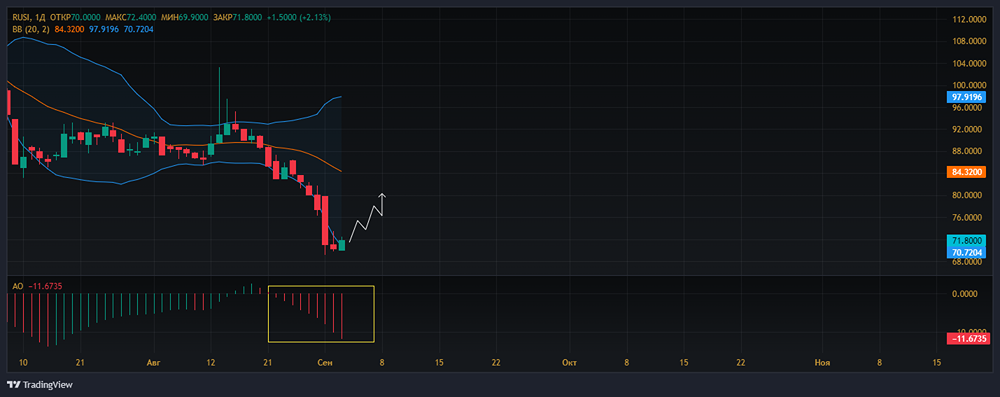Click the 10 date label on time axis

(23, 363)
